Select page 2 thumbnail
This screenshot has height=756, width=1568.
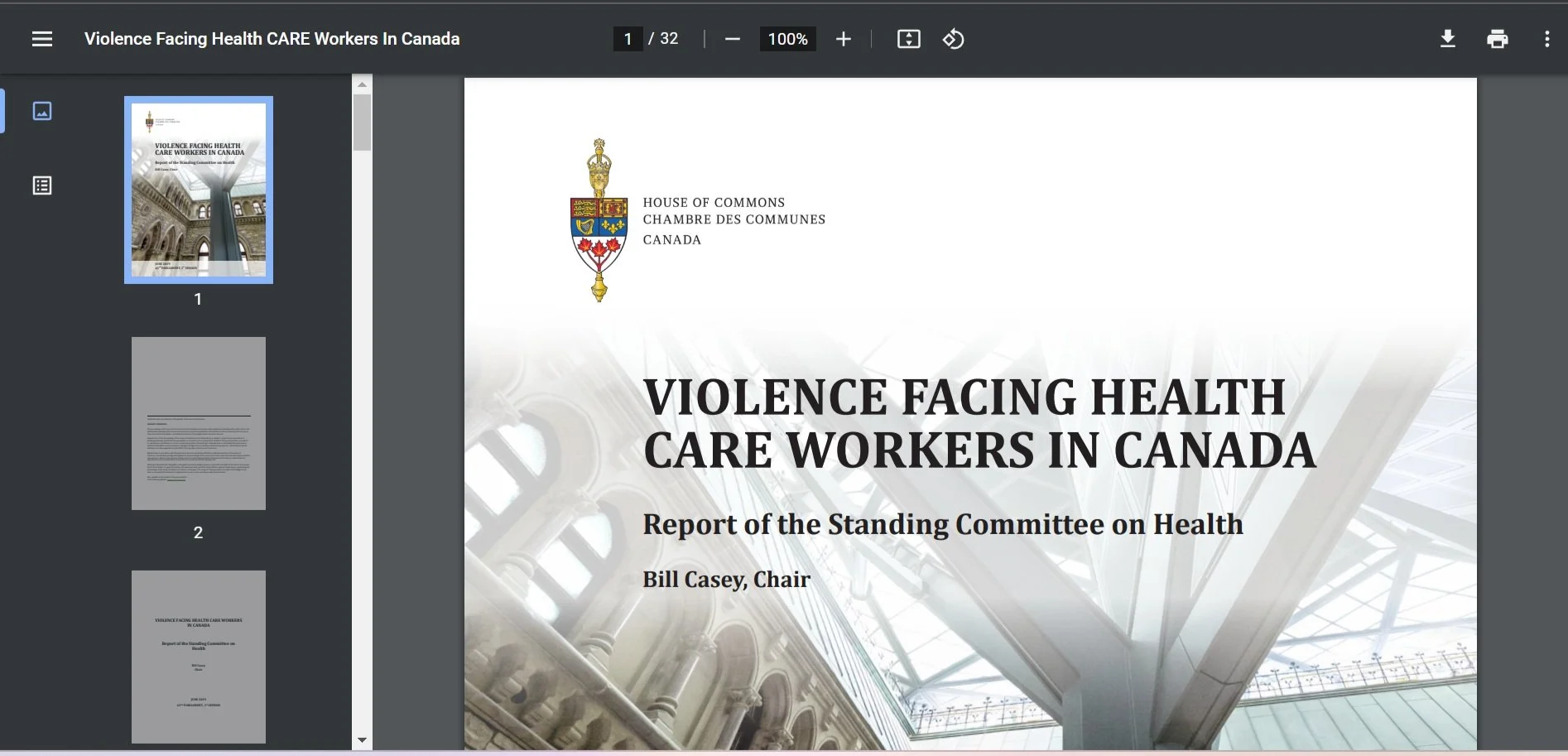[x=199, y=423]
